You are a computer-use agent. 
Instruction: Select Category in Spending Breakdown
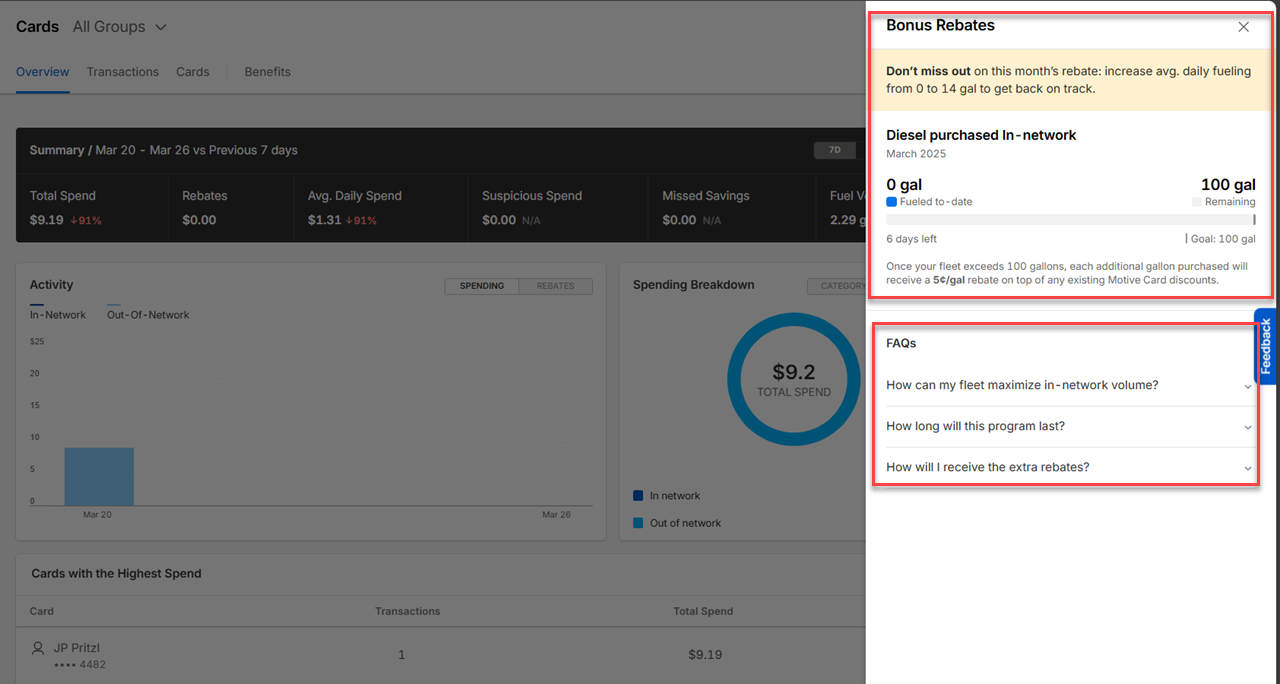point(837,286)
